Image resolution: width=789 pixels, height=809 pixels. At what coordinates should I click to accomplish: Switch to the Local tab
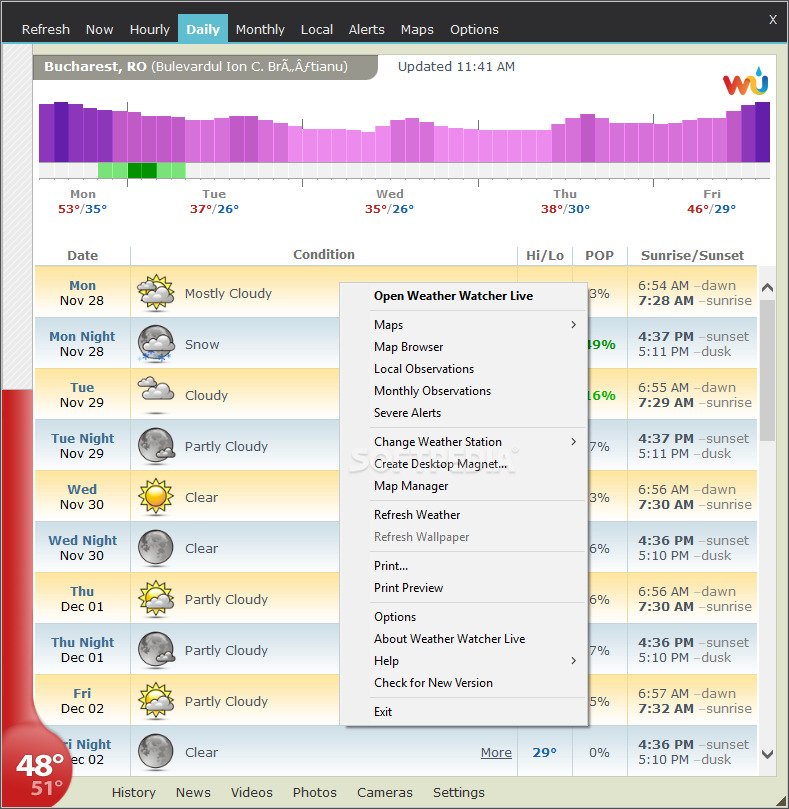coord(317,29)
